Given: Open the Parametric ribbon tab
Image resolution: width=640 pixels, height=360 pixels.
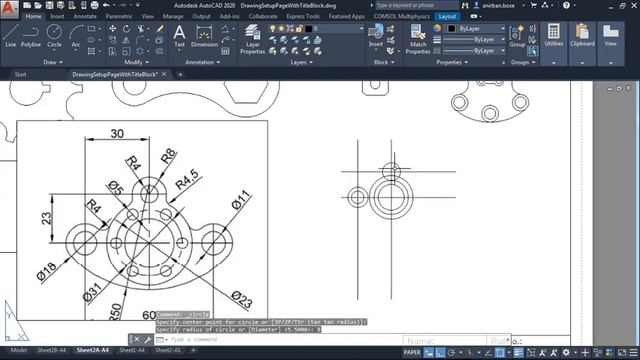Looking at the screenshot, I should click(119, 16).
